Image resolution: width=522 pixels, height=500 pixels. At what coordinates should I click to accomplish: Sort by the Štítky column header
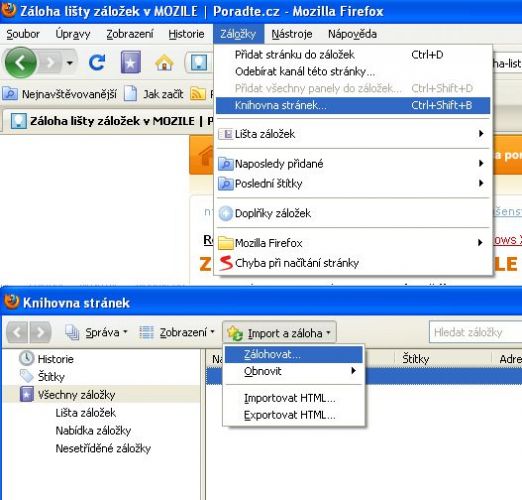tap(443, 359)
